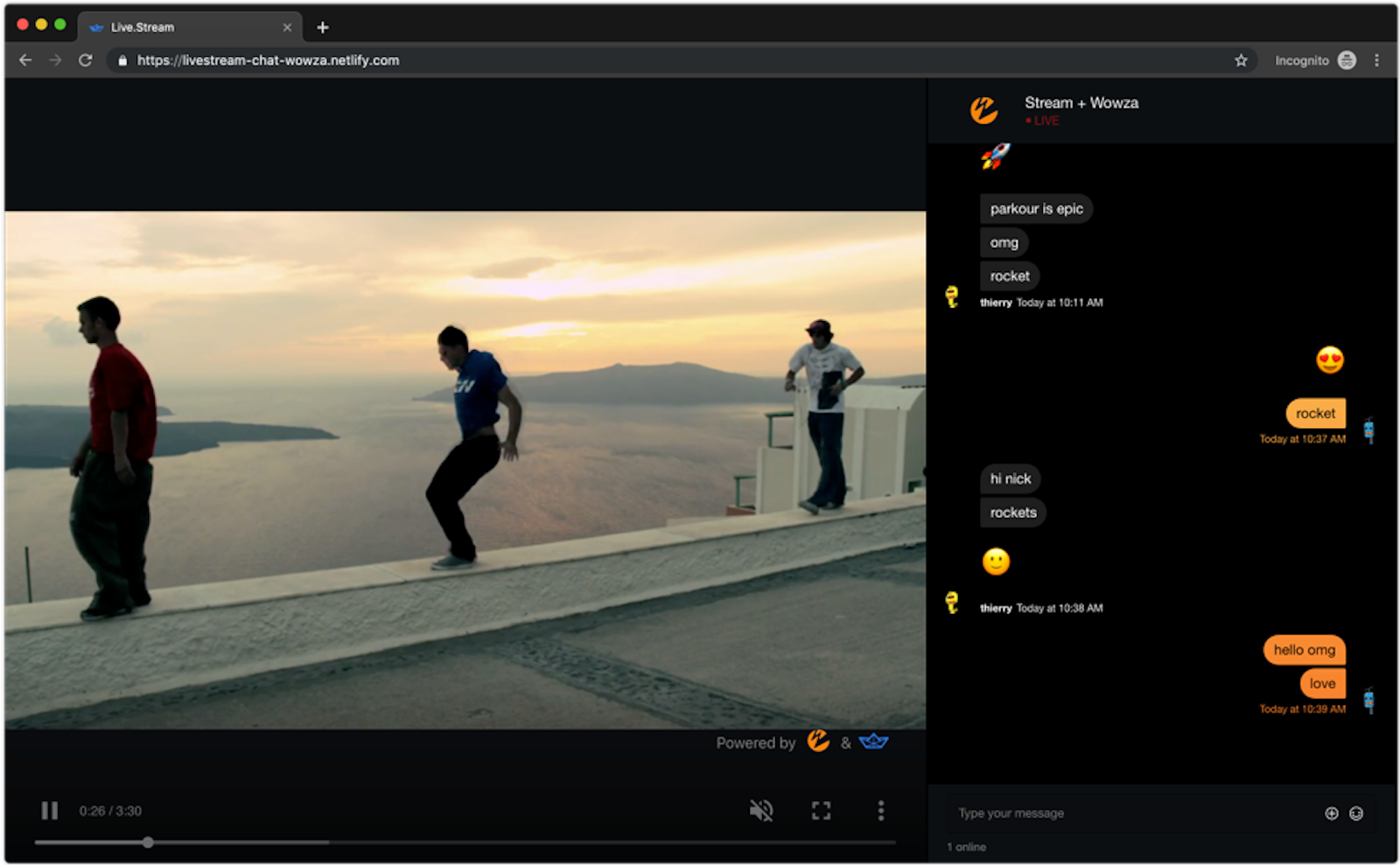The image size is (1400, 865).
Task: Open the emoji picker in the chat input
Action: 1355,813
